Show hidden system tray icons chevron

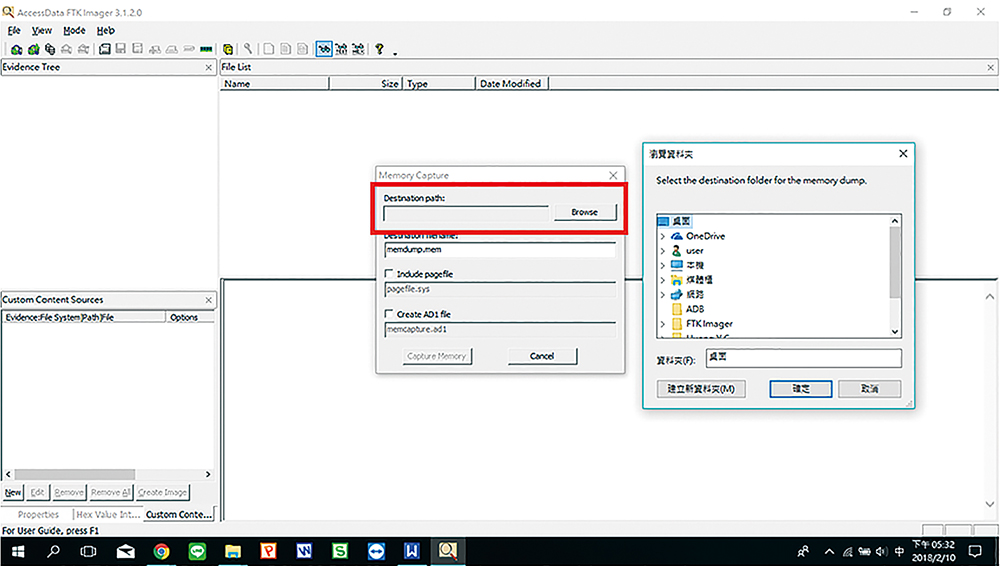[829, 552]
